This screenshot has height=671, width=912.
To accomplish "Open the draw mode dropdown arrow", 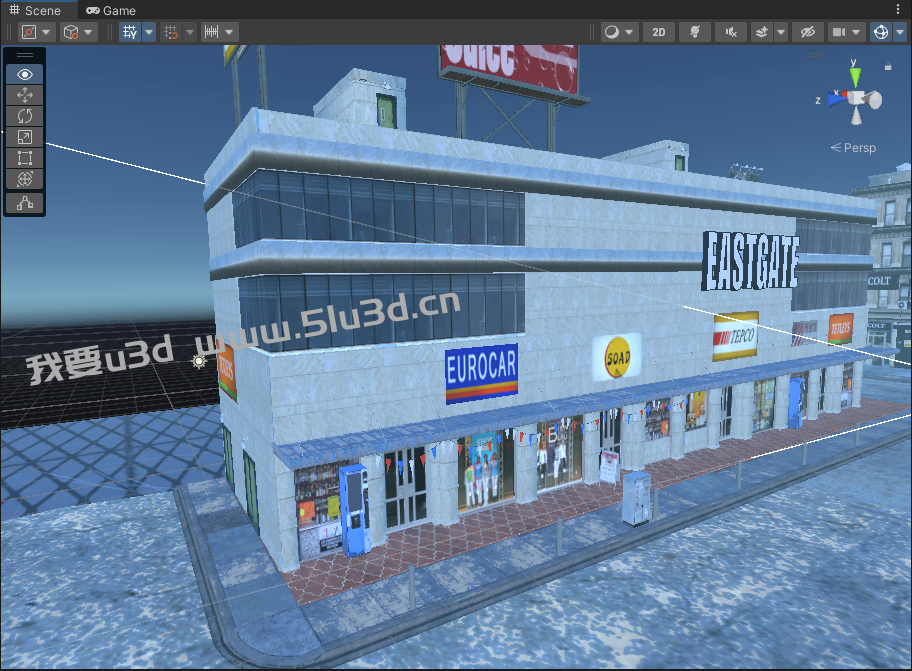I will click(x=629, y=32).
